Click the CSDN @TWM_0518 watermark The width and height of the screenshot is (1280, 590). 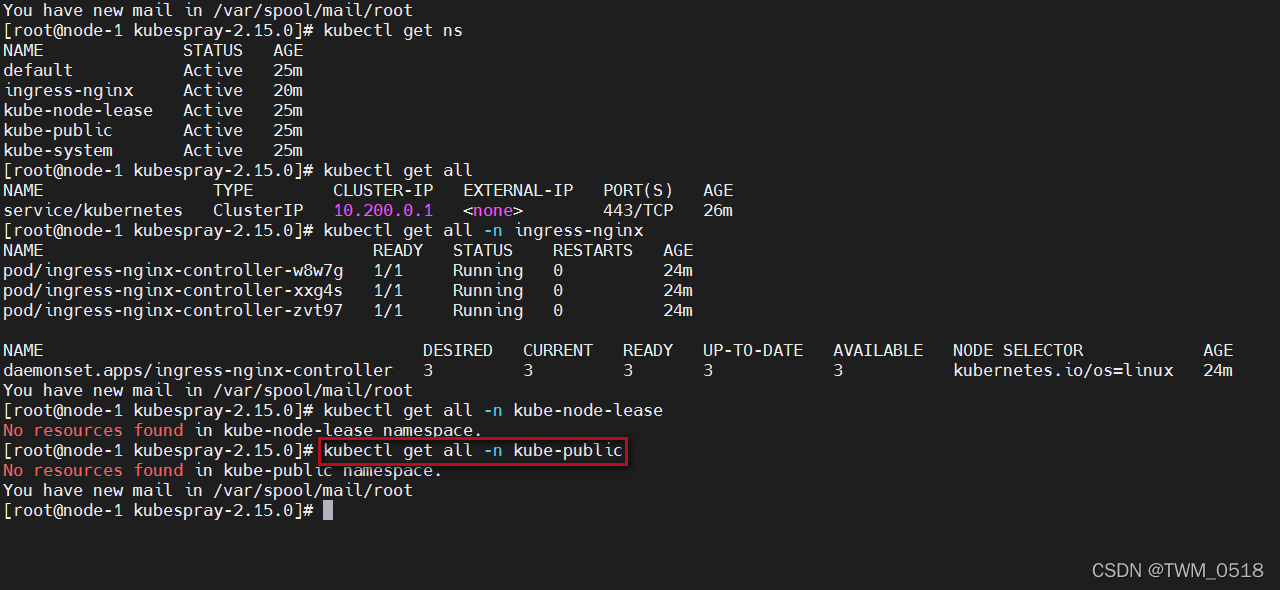click(1177, 570)
